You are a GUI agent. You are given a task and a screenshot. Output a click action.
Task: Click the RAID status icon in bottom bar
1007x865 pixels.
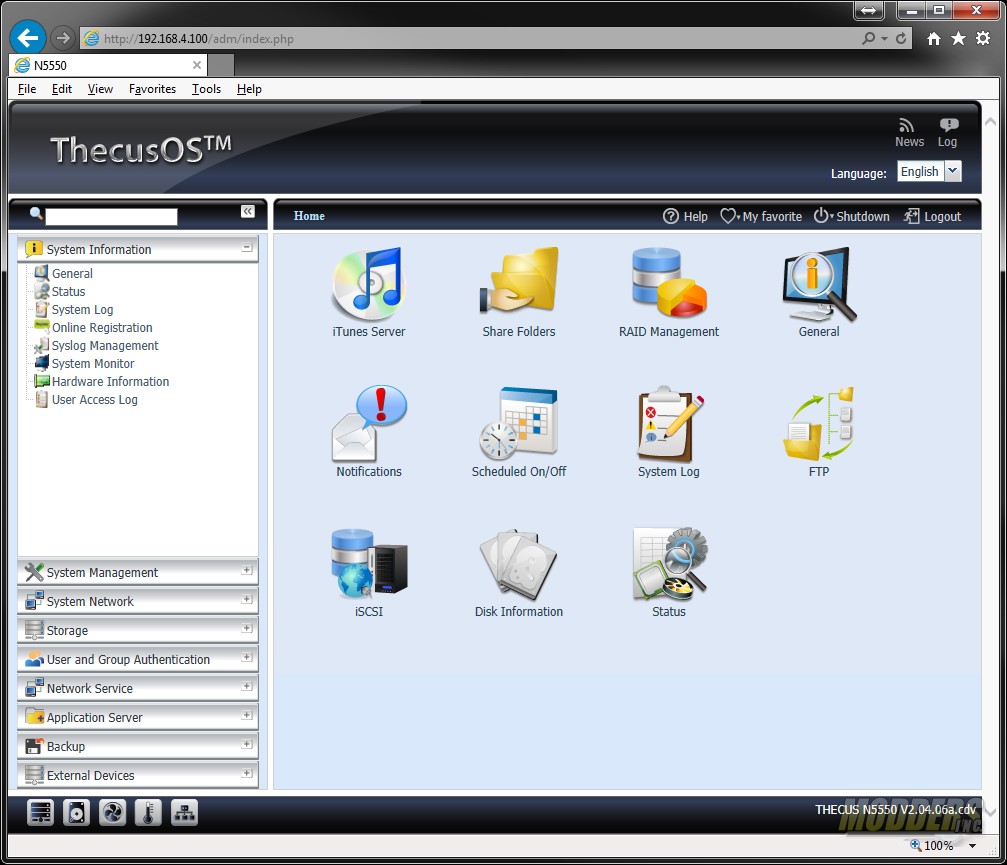(x=40, y=813)
